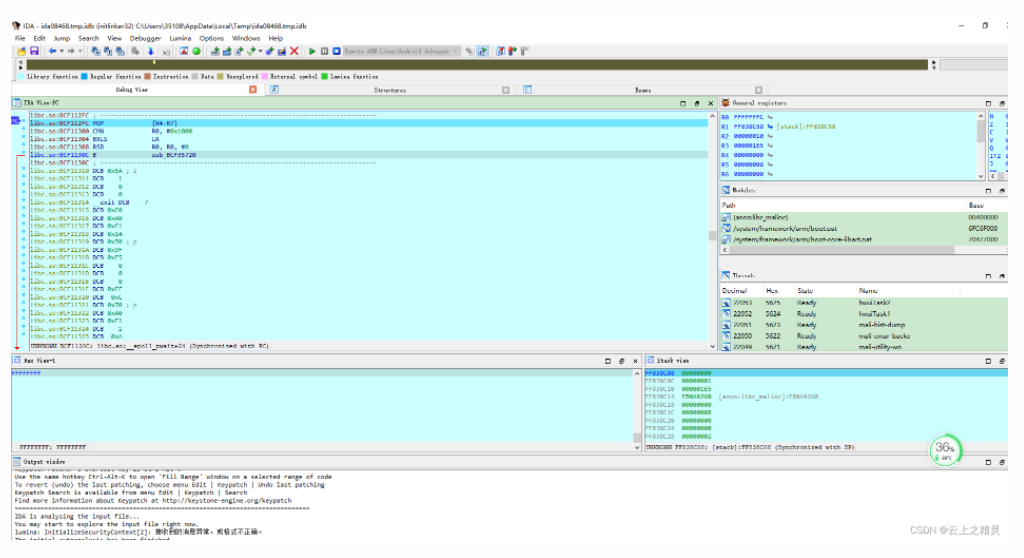Switch to the Structures tab
The width and height of the screenshot is (1024, 558).
click(390, 90)
